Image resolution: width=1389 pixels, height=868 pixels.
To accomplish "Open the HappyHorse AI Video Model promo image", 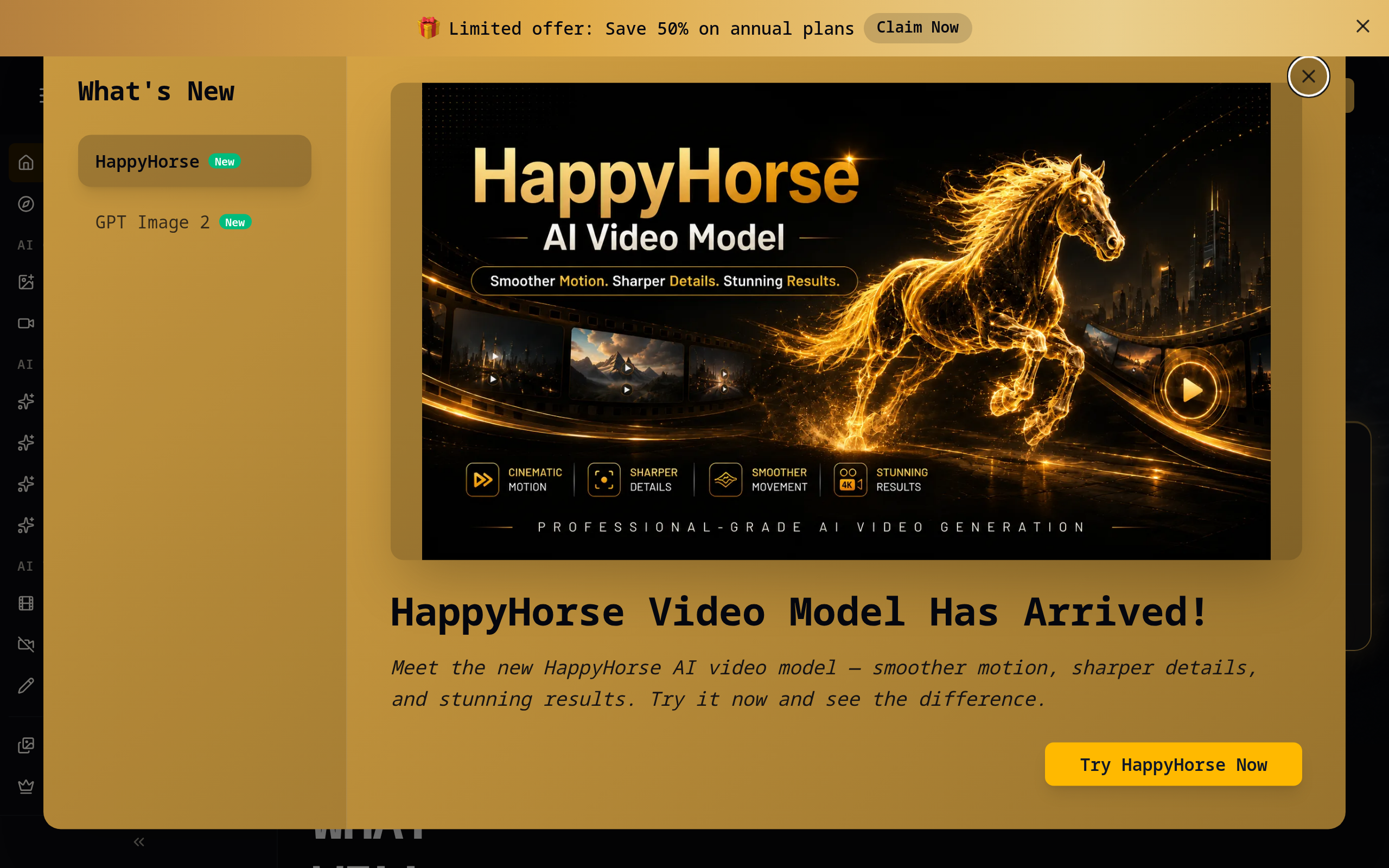I will [x=845, y=321].
